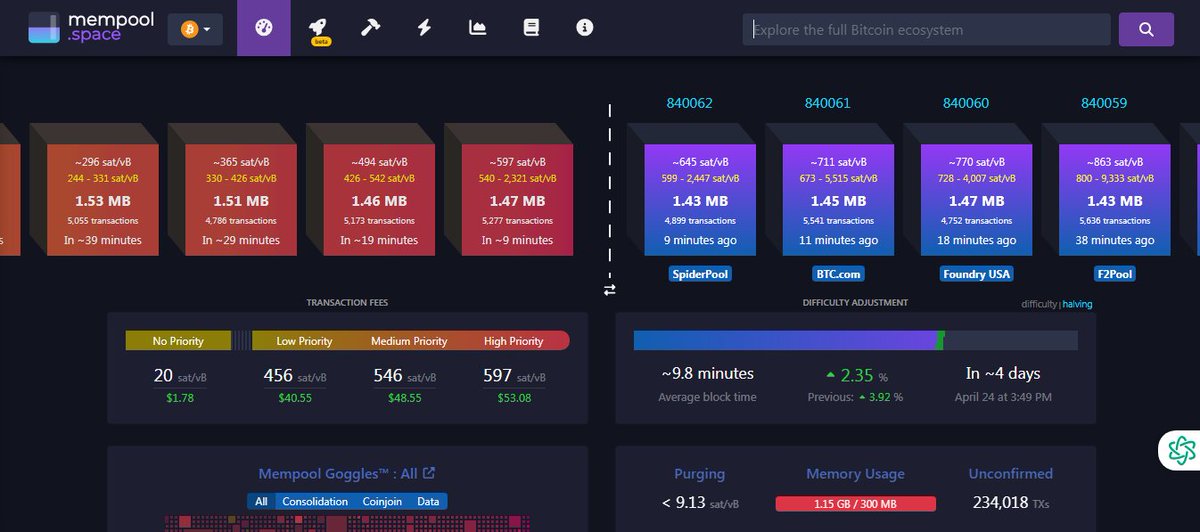Click the Foundry USA pool label
Image resolution: width=1200 pixels, height=532 pixels.
[977, 273]
